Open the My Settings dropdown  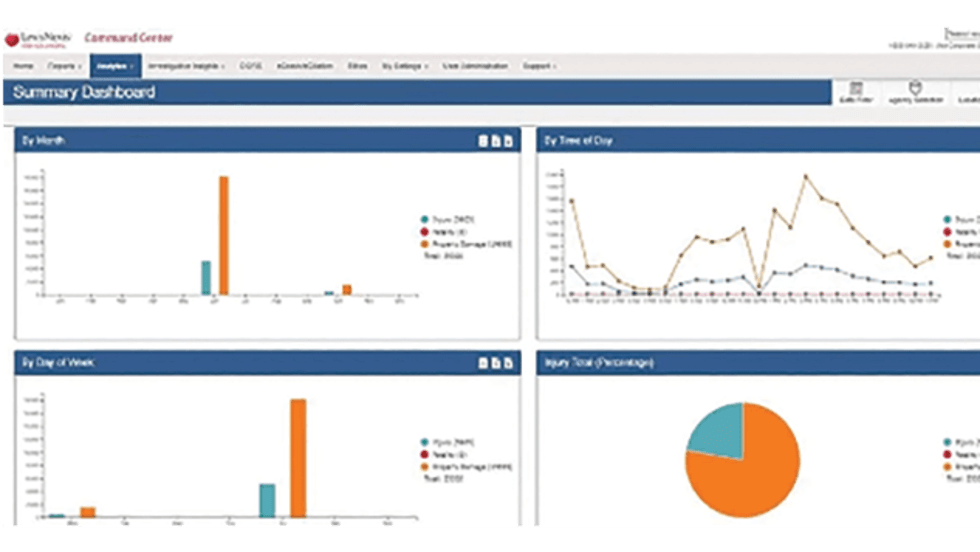point(404,66)
